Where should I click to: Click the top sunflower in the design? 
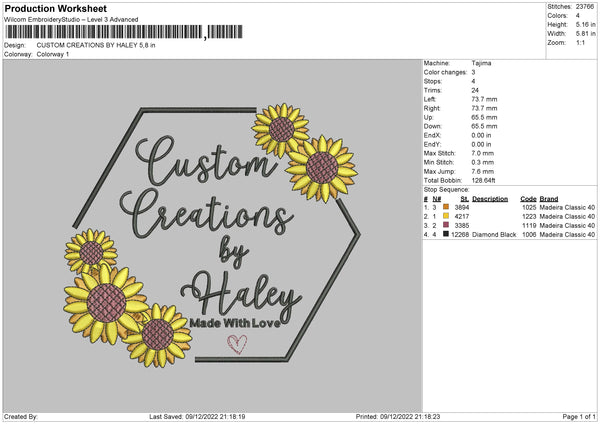(x=281, y=130)
